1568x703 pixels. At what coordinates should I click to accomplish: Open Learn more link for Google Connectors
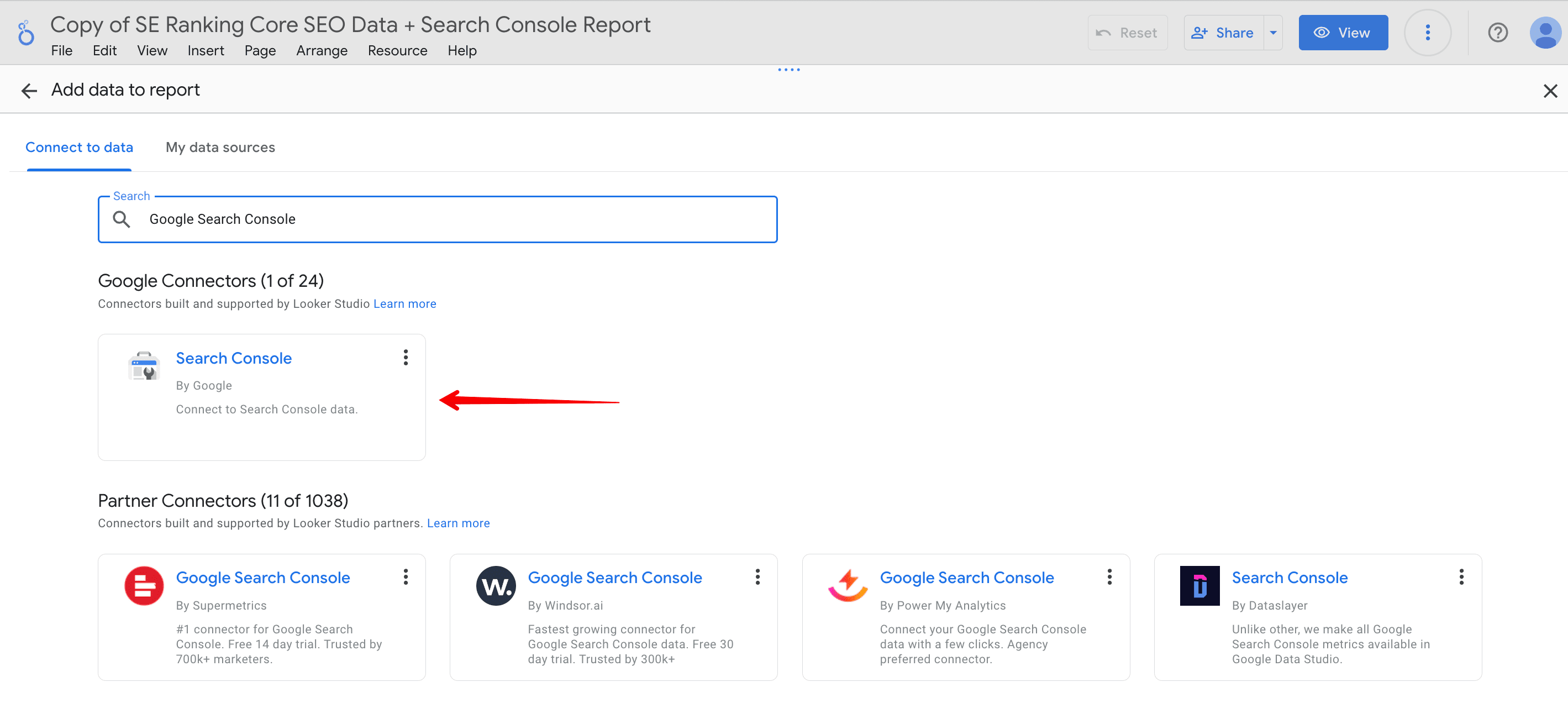(405, 304)
